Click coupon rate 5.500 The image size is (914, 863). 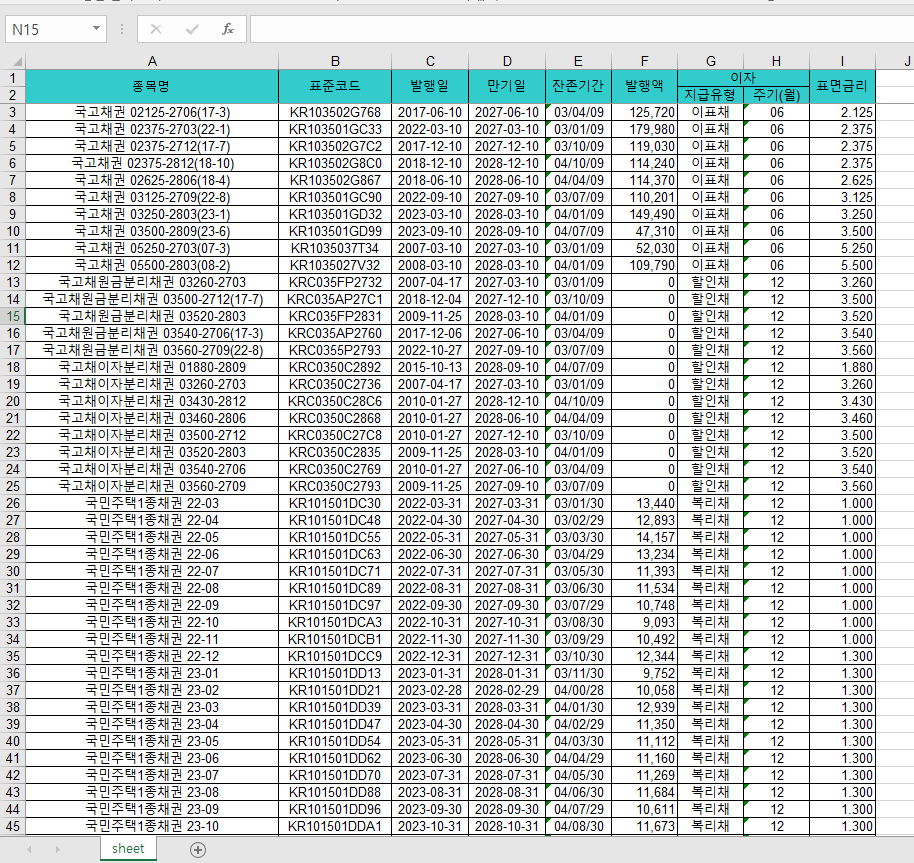point(842,265)
